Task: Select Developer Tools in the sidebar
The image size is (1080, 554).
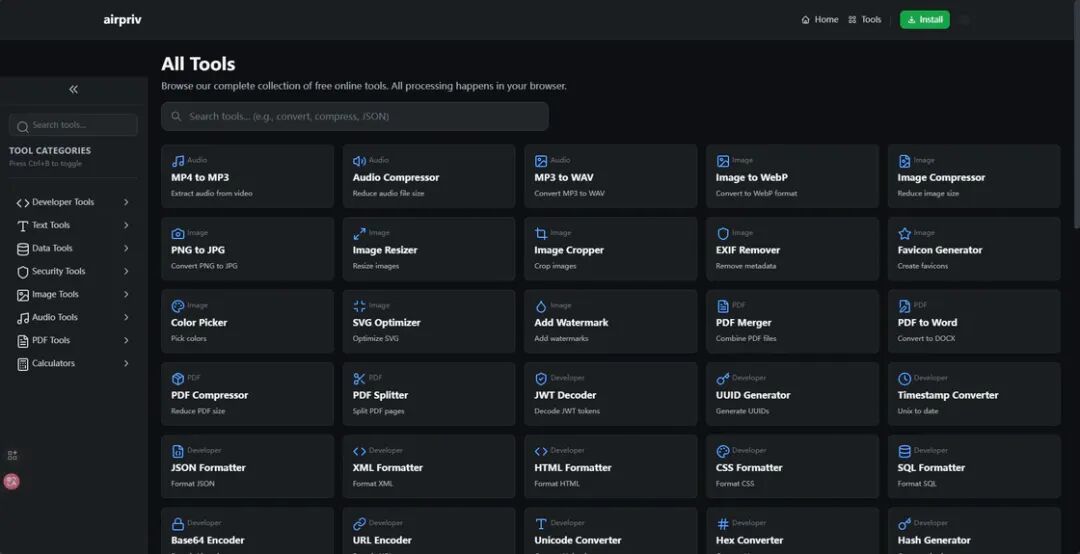Action: tap(73, 202)
